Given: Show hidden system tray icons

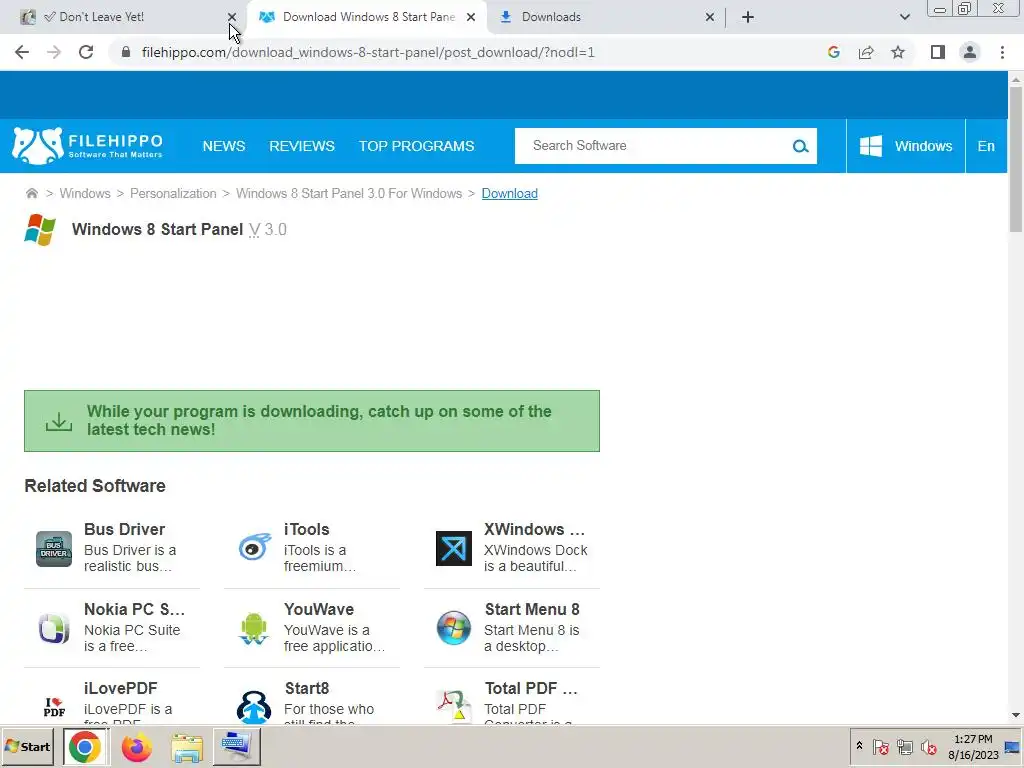Looking at the screenshot, I should tap(859, 746).
